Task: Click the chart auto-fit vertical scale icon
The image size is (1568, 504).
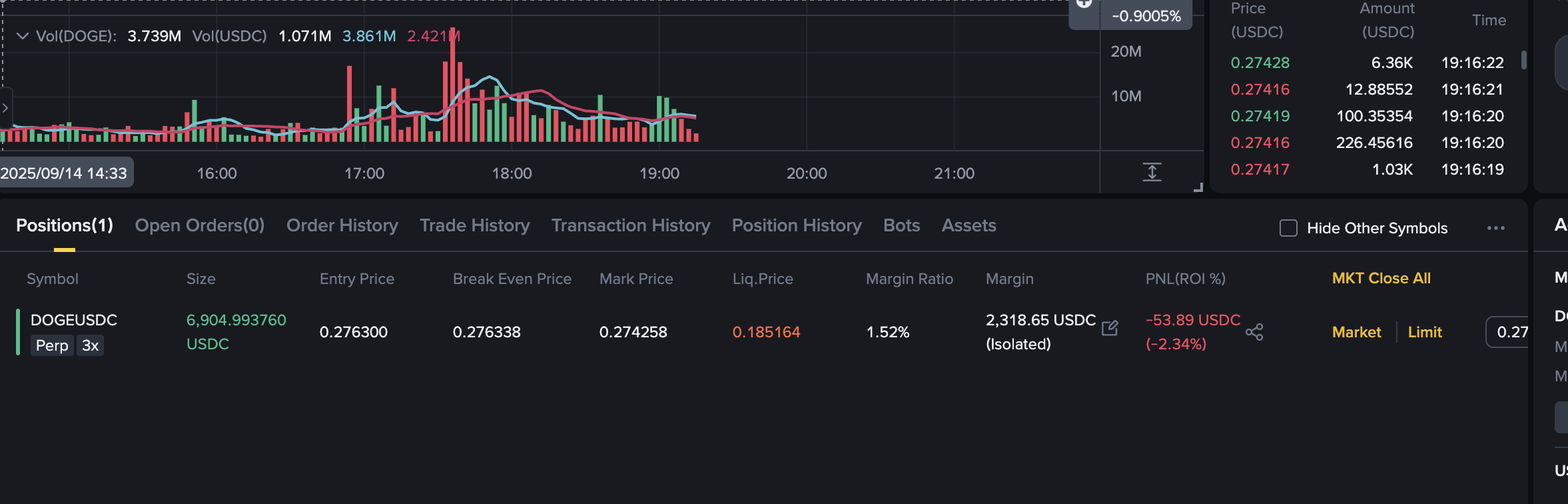Action: [1152, 172]
